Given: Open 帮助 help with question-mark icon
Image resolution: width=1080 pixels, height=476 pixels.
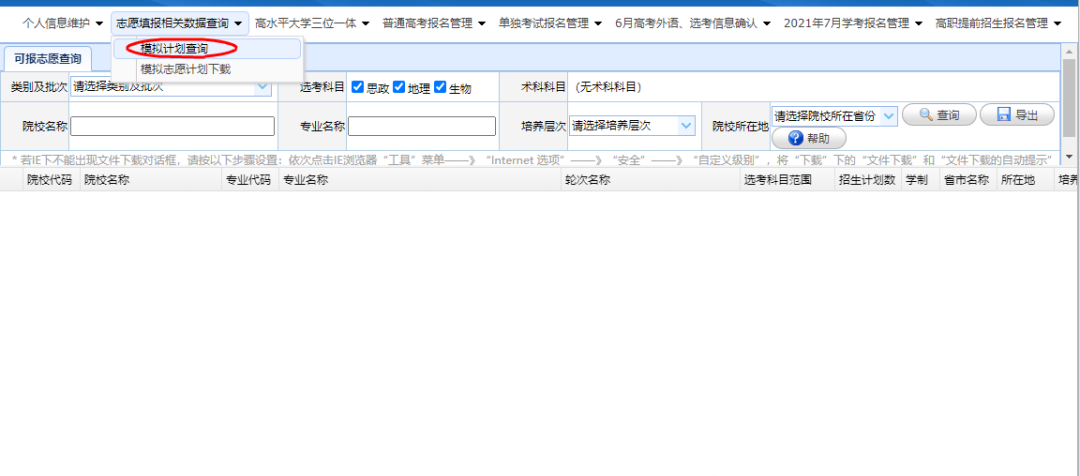Looking at the screenshot, I should (808, 139).
